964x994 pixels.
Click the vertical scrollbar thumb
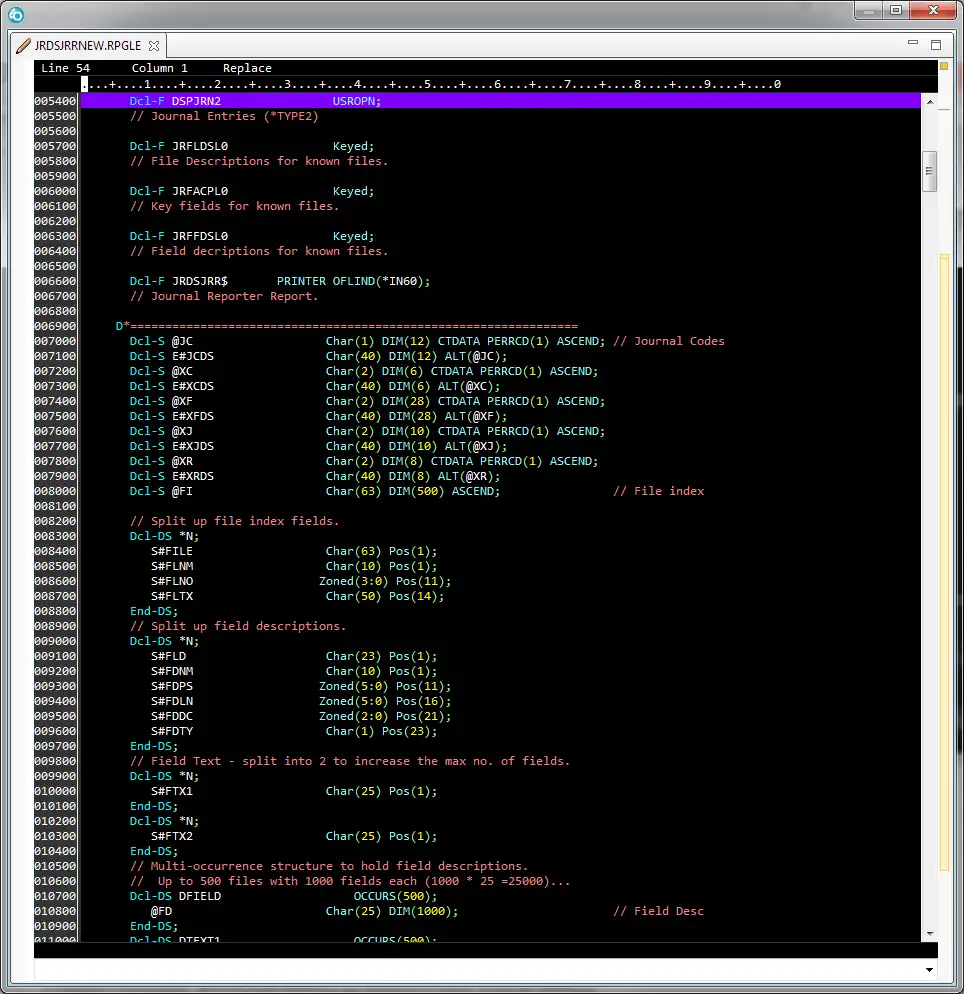(929, 170)
